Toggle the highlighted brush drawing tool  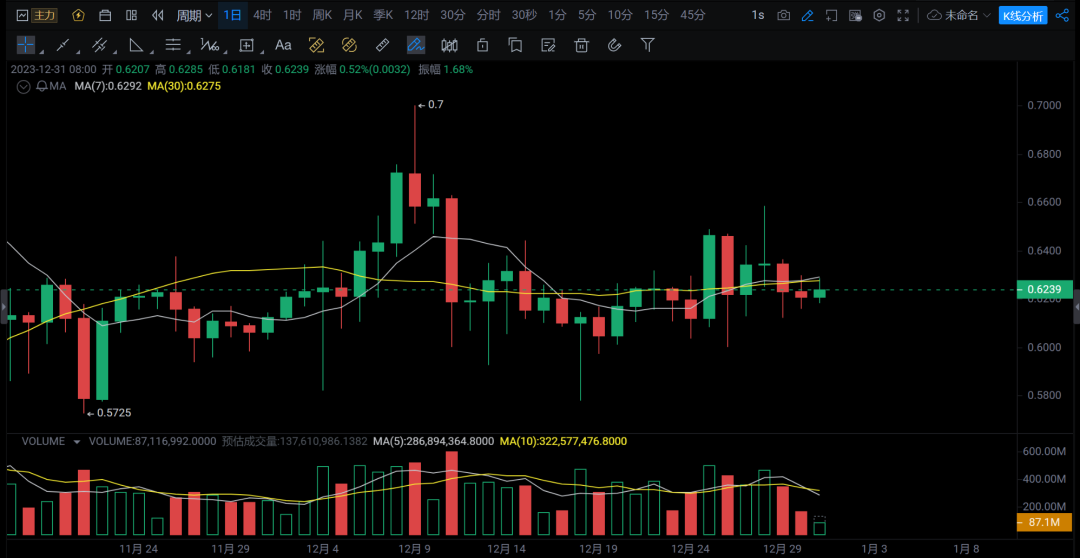click(x=415, y=45)
